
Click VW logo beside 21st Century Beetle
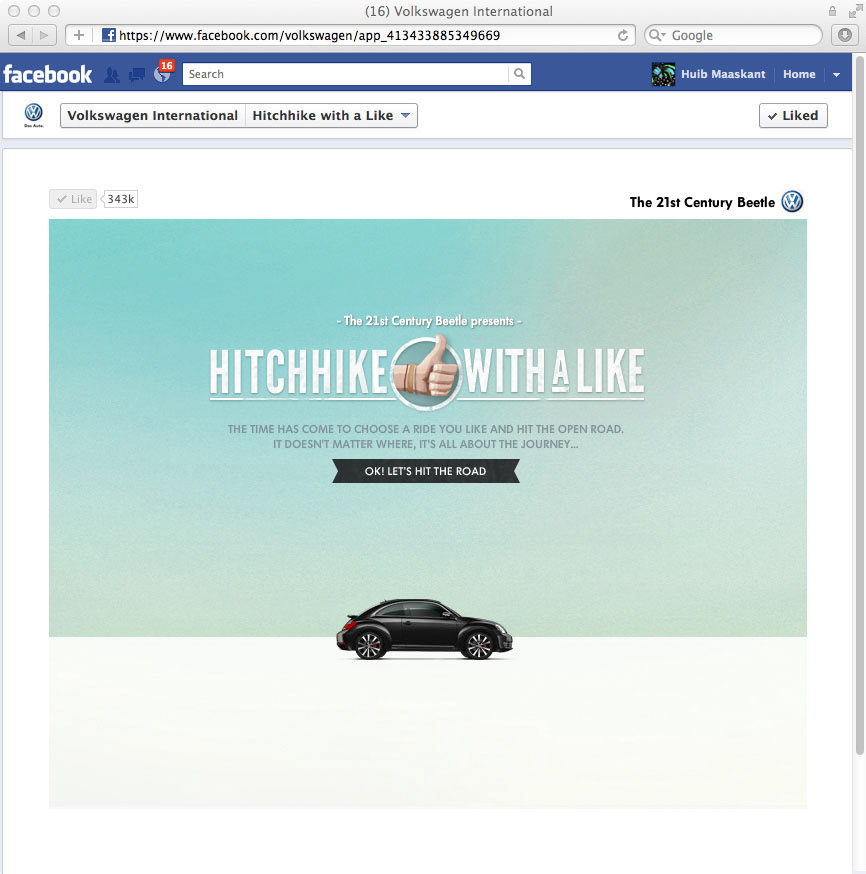pyautogui.click(x=792, y=201)
